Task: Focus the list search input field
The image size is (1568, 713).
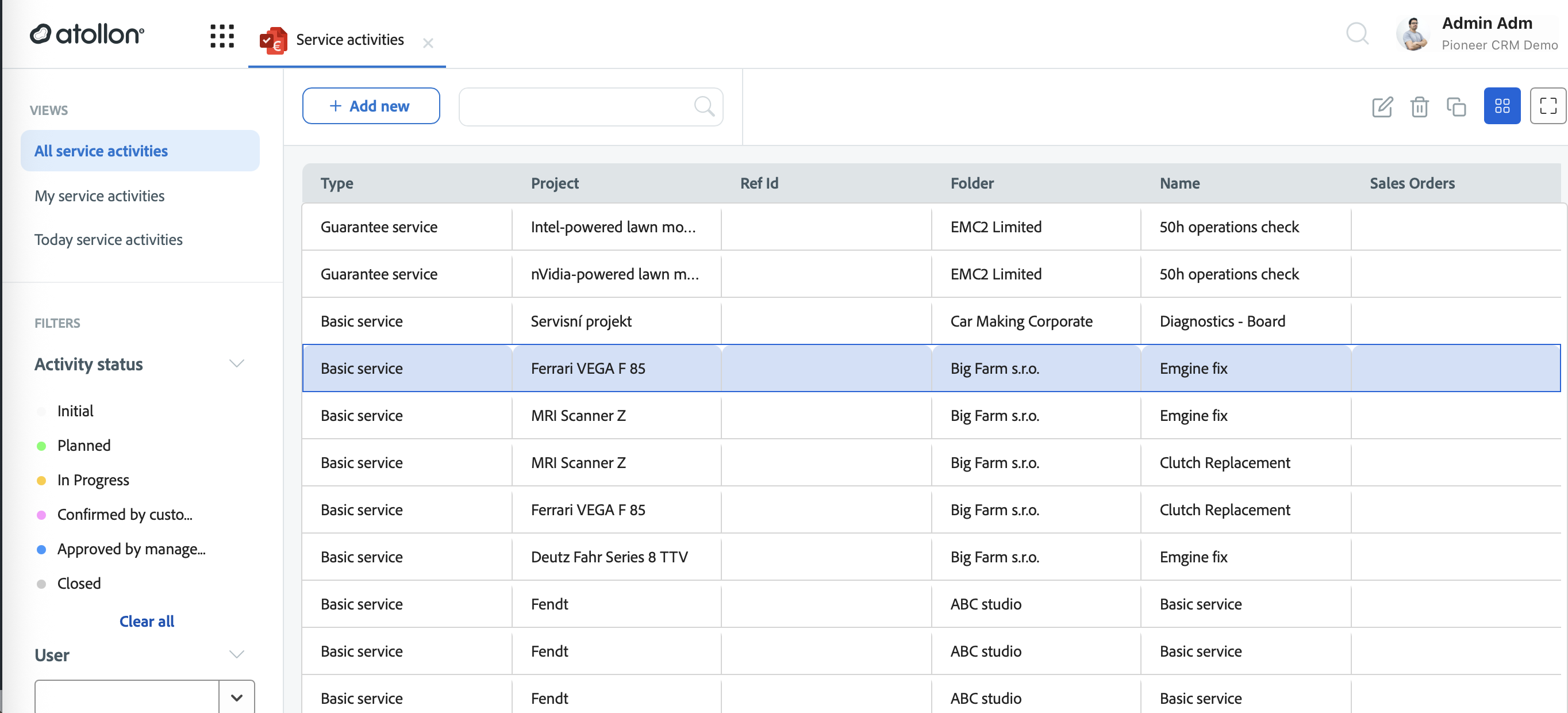Action: pos(590,106)
